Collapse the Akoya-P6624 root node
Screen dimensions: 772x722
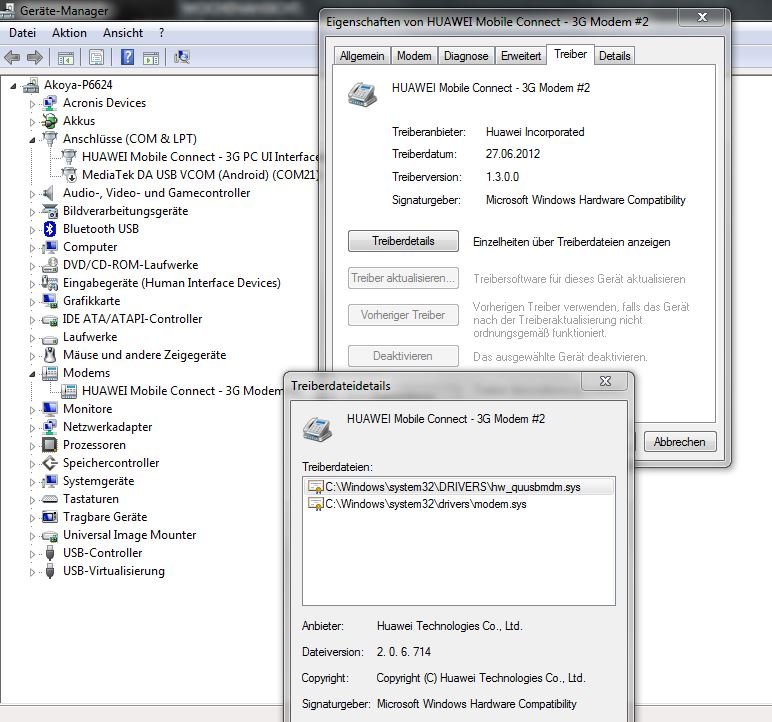click(13, 86)
